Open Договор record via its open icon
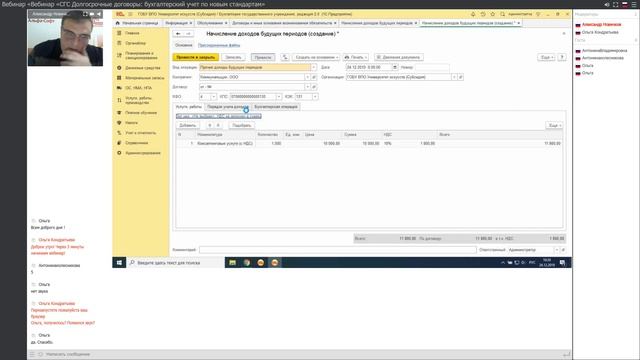The image size is (640, 360). click(314, 87)
